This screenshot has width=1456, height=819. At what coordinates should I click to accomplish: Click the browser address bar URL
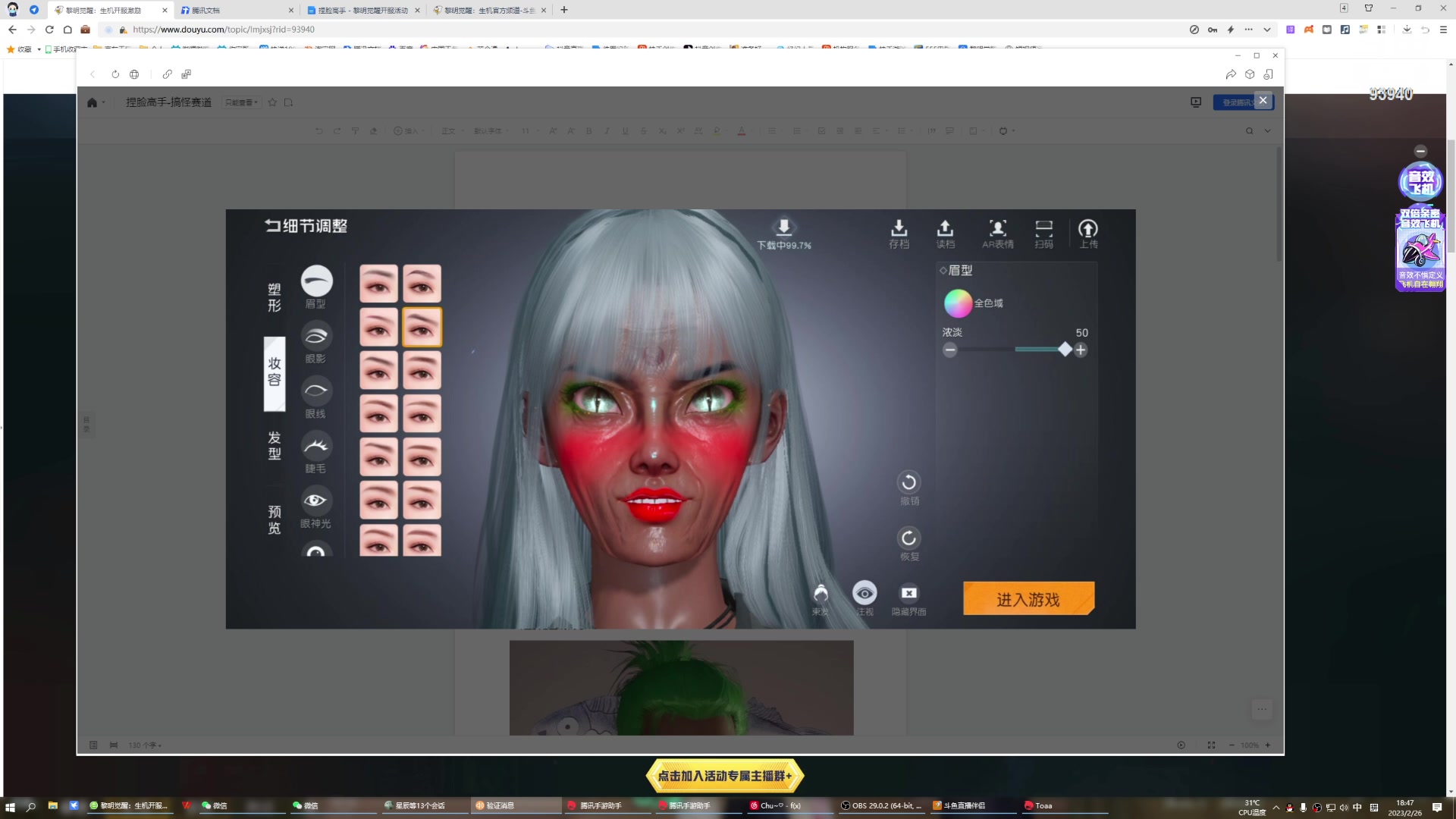click(223, 30)
